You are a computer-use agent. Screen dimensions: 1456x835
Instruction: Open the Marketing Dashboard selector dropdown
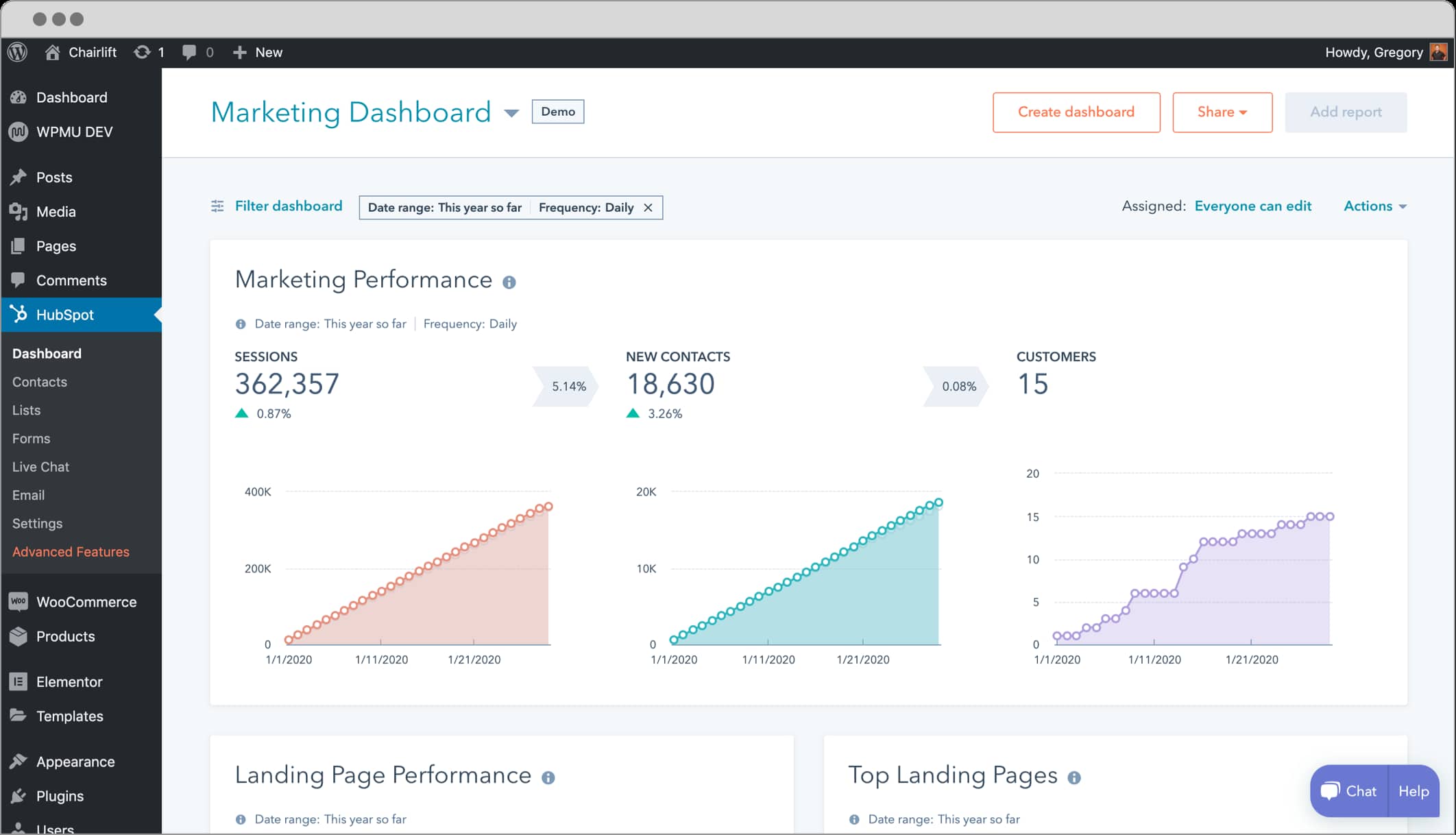[x=511, y=113]
